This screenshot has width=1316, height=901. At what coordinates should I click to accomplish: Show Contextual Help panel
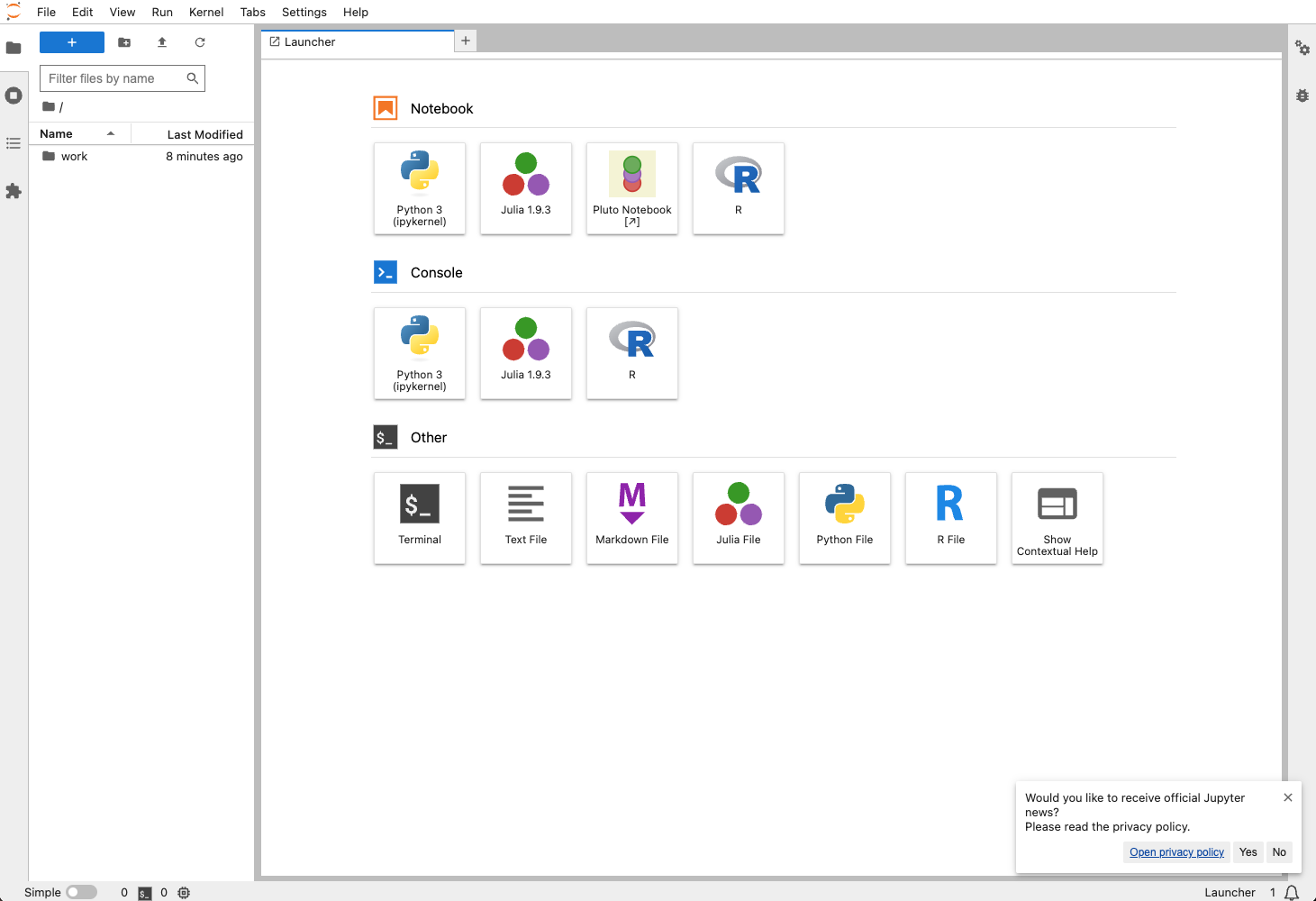(1057, 518)
